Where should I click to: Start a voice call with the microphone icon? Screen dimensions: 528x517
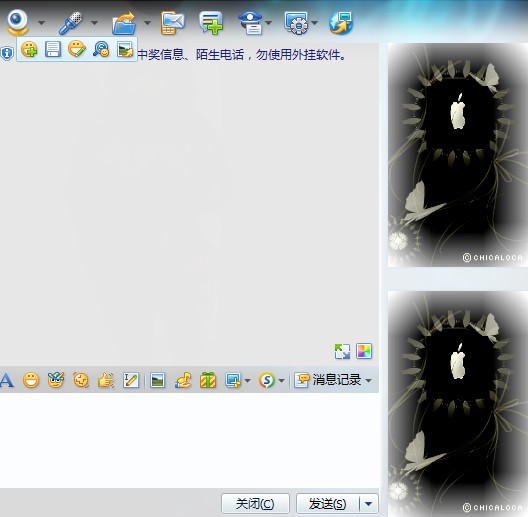pyautogui.click(x=70, y=23)
